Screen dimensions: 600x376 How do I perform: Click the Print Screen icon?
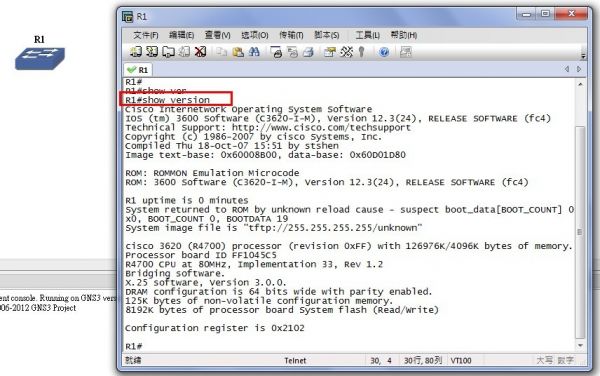276,52
